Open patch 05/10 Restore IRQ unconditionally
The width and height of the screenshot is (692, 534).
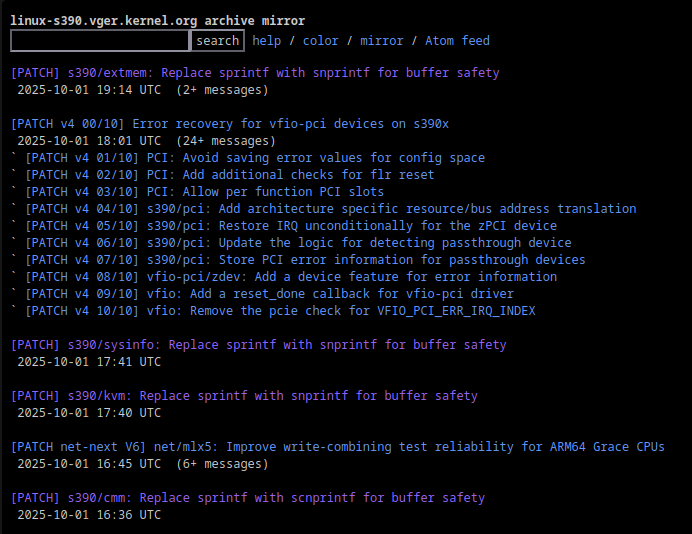pos(291,226)
